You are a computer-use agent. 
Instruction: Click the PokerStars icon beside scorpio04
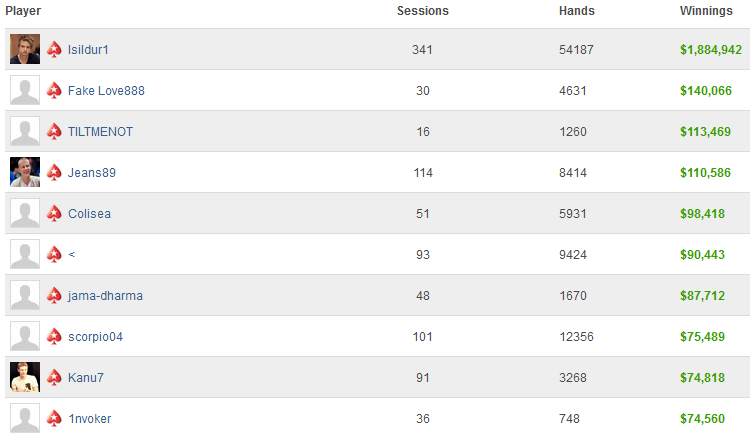(54, 337)
